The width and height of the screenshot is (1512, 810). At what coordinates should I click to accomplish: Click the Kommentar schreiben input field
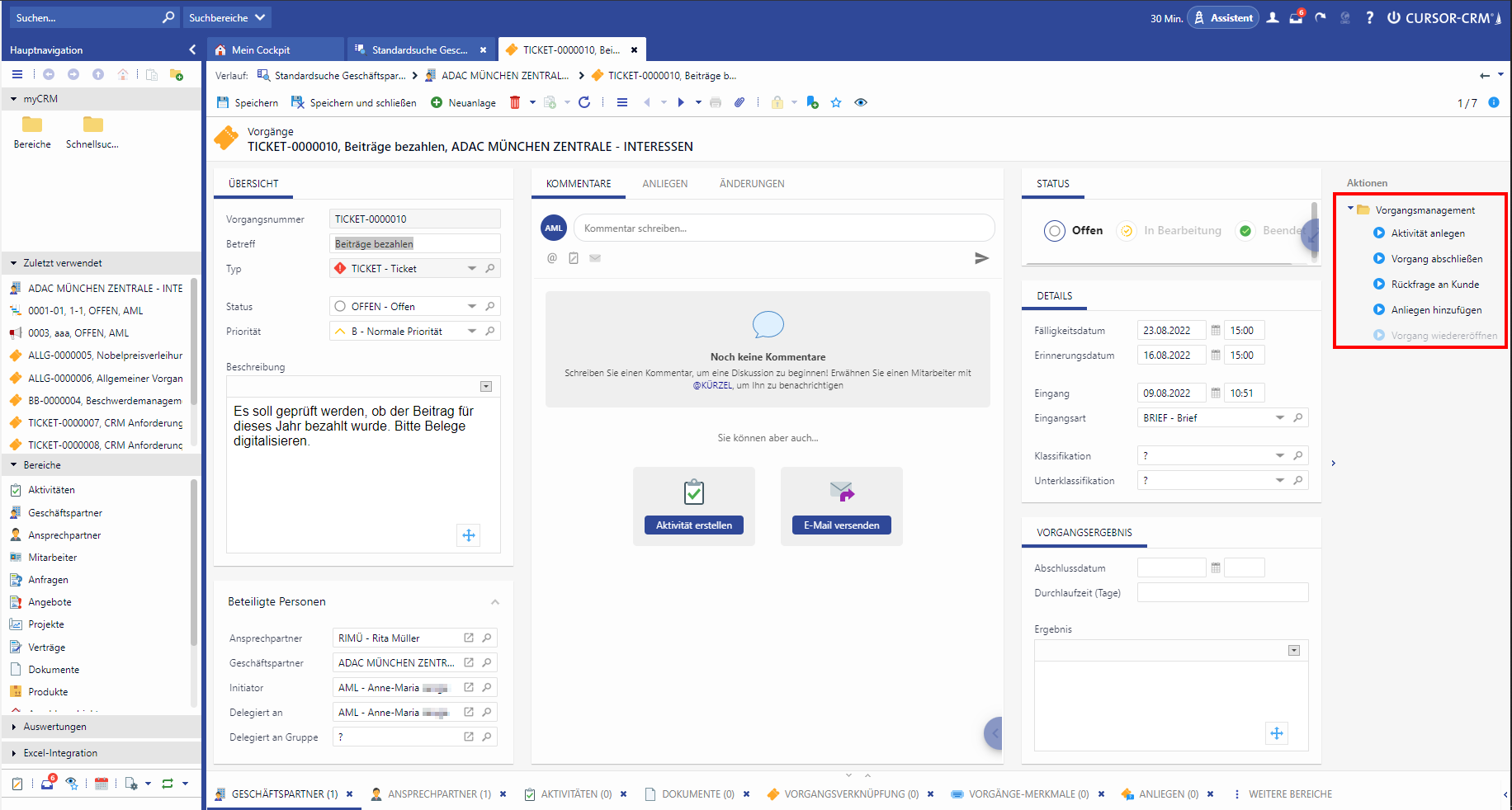click(784, 228)
